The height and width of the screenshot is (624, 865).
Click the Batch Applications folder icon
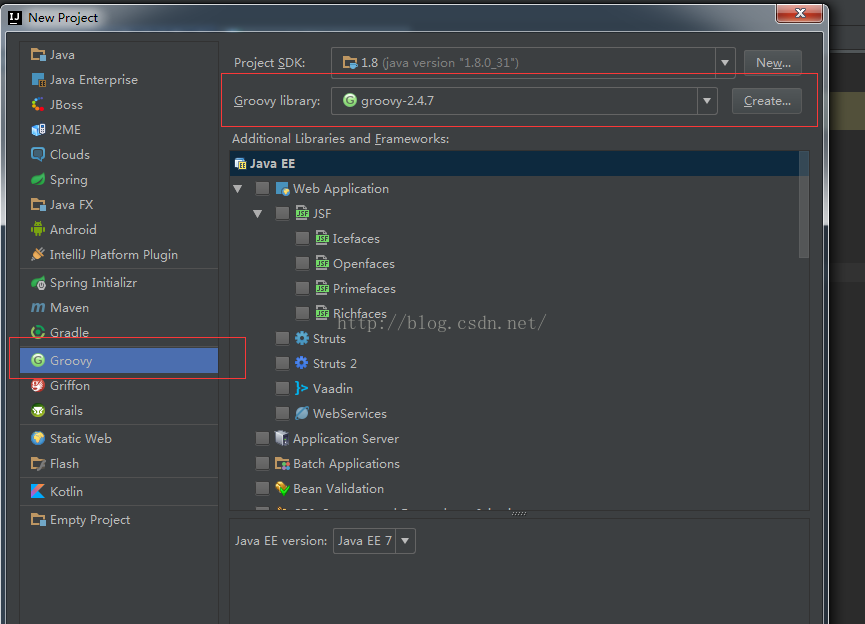[282, 463]
